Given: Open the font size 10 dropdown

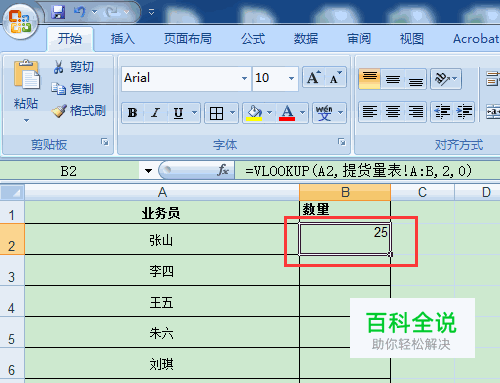Looking at the screenshot, I should pos(291,78).
